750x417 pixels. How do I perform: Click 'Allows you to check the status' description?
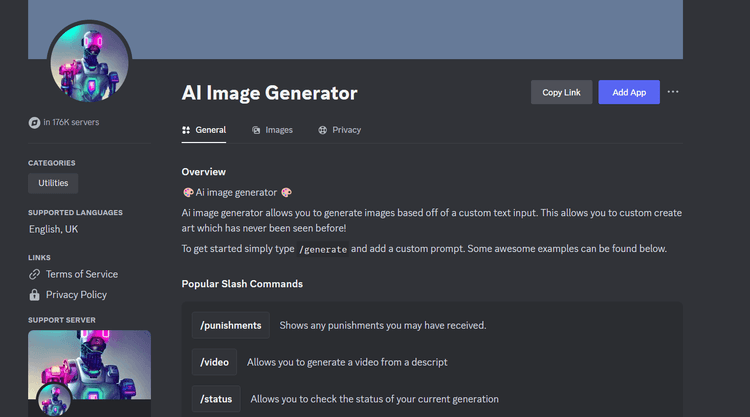375,399
